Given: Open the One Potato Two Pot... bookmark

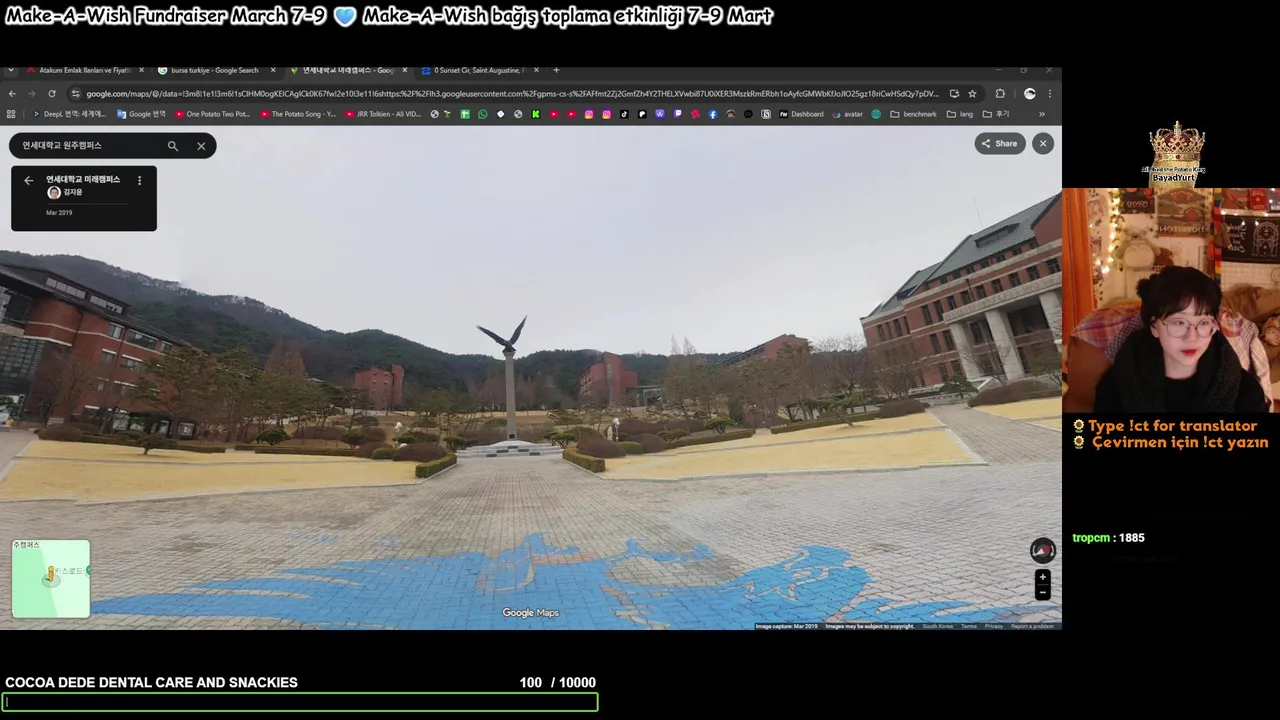Looking at the screenshot, I should click(212, 114).
